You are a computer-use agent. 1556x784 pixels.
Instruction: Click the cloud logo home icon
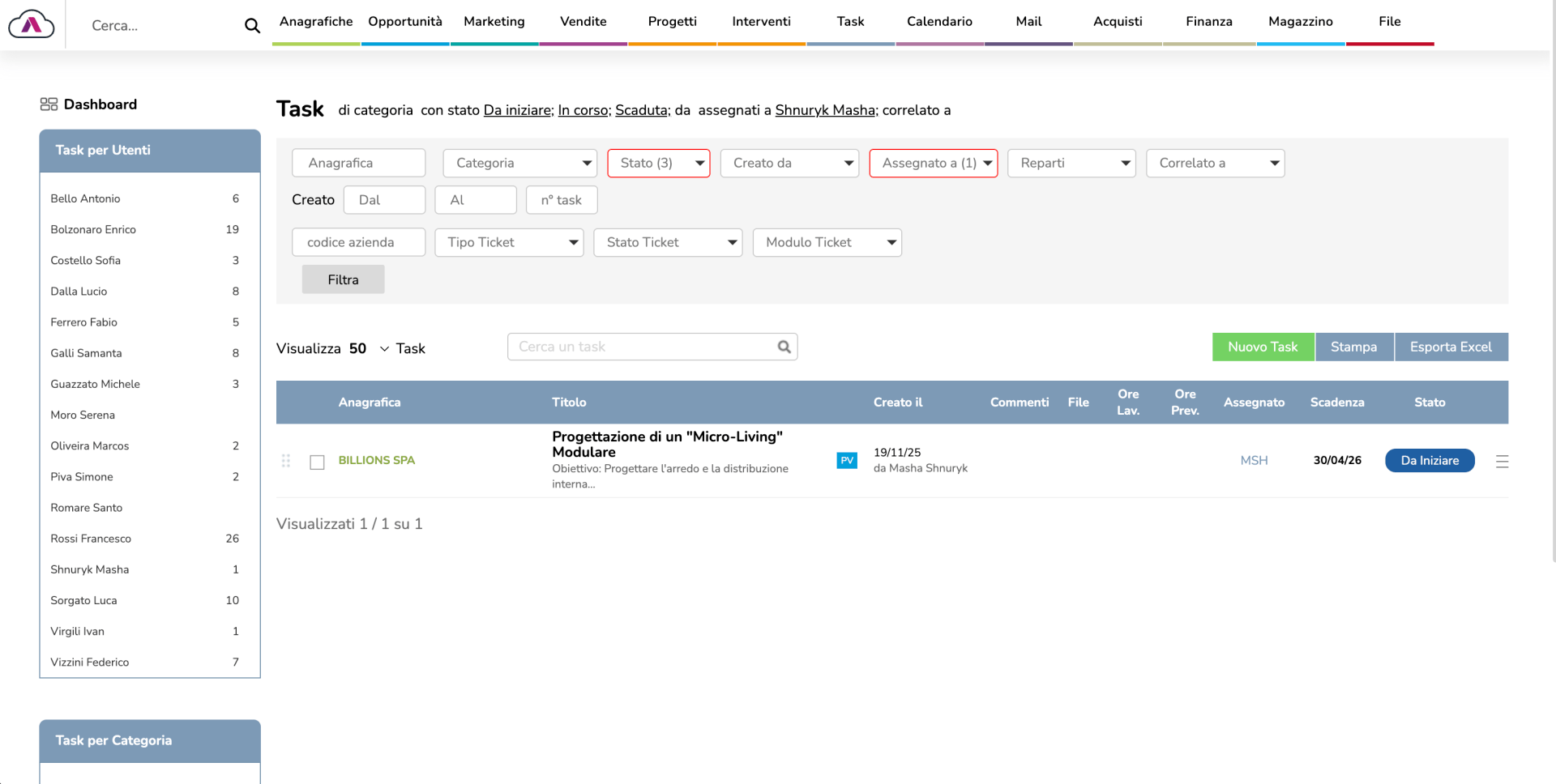tap(32, 25)
